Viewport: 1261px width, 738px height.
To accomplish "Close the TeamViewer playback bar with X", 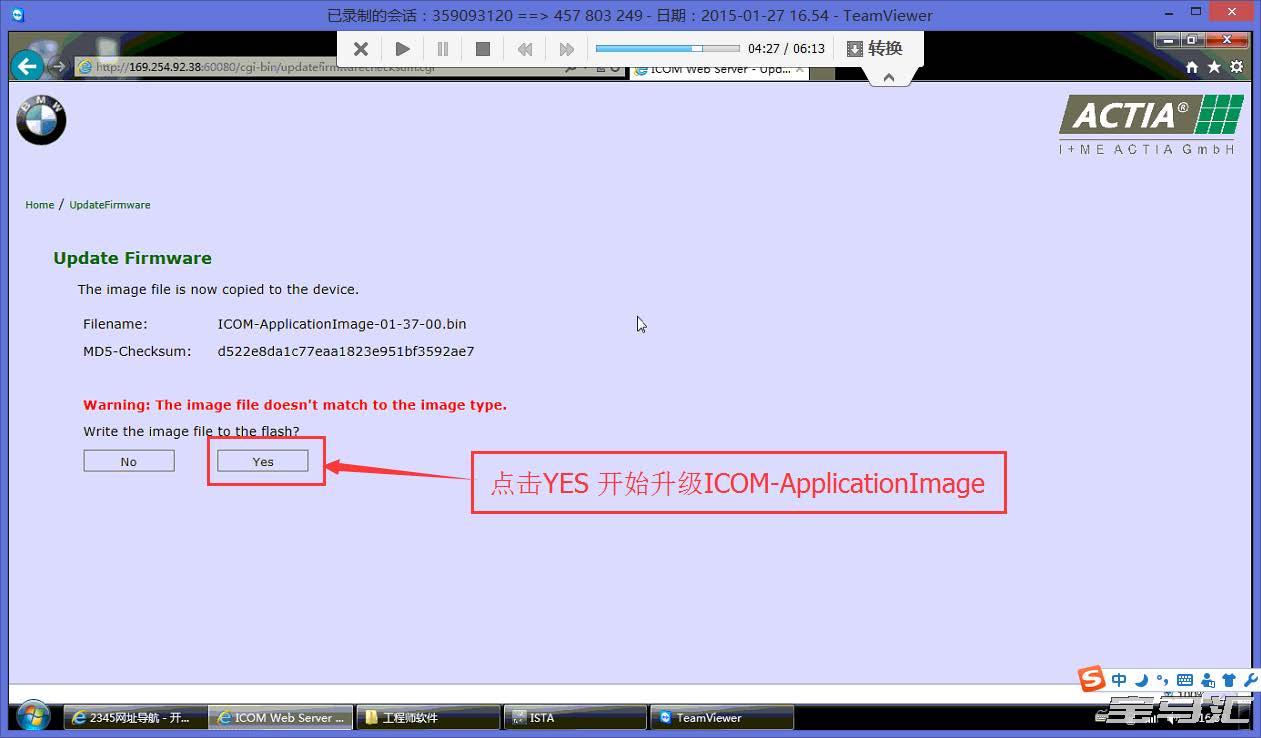I will tap(361, 49).
